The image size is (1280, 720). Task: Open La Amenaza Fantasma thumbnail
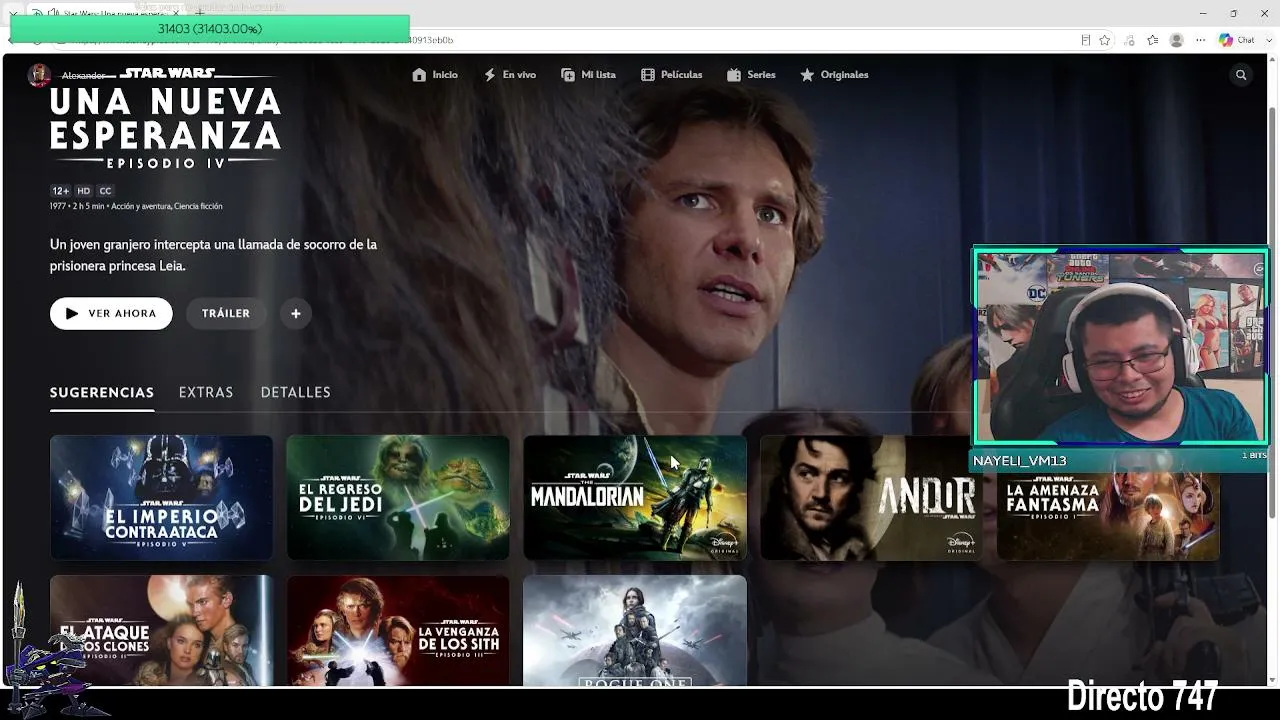tap(1108, 515)
